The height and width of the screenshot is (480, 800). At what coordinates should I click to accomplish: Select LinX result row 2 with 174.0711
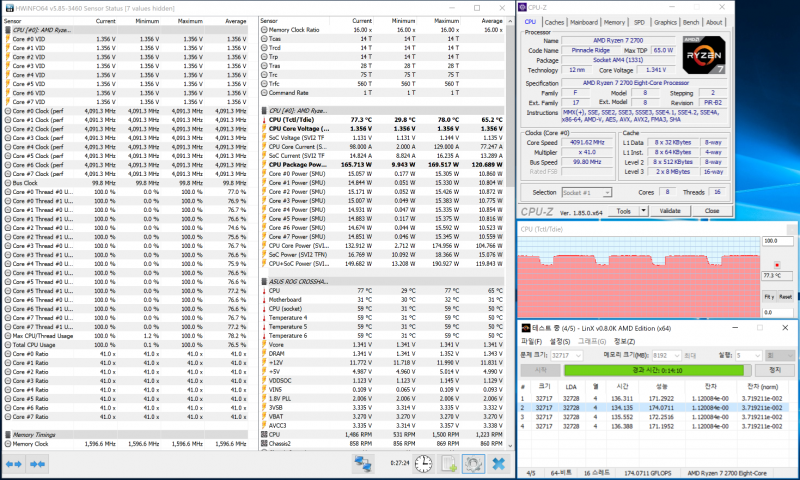tap(654, 408)
